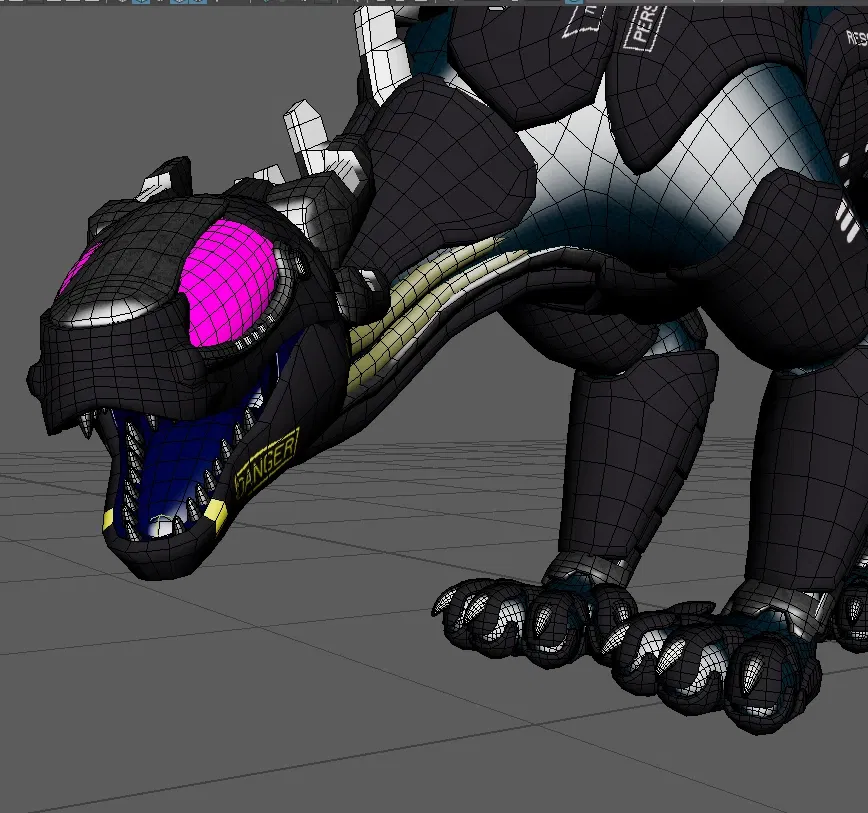868x813 pixels.
Task: Click the yellow DANGER decal on the jaw
Action: pos(267,463)
